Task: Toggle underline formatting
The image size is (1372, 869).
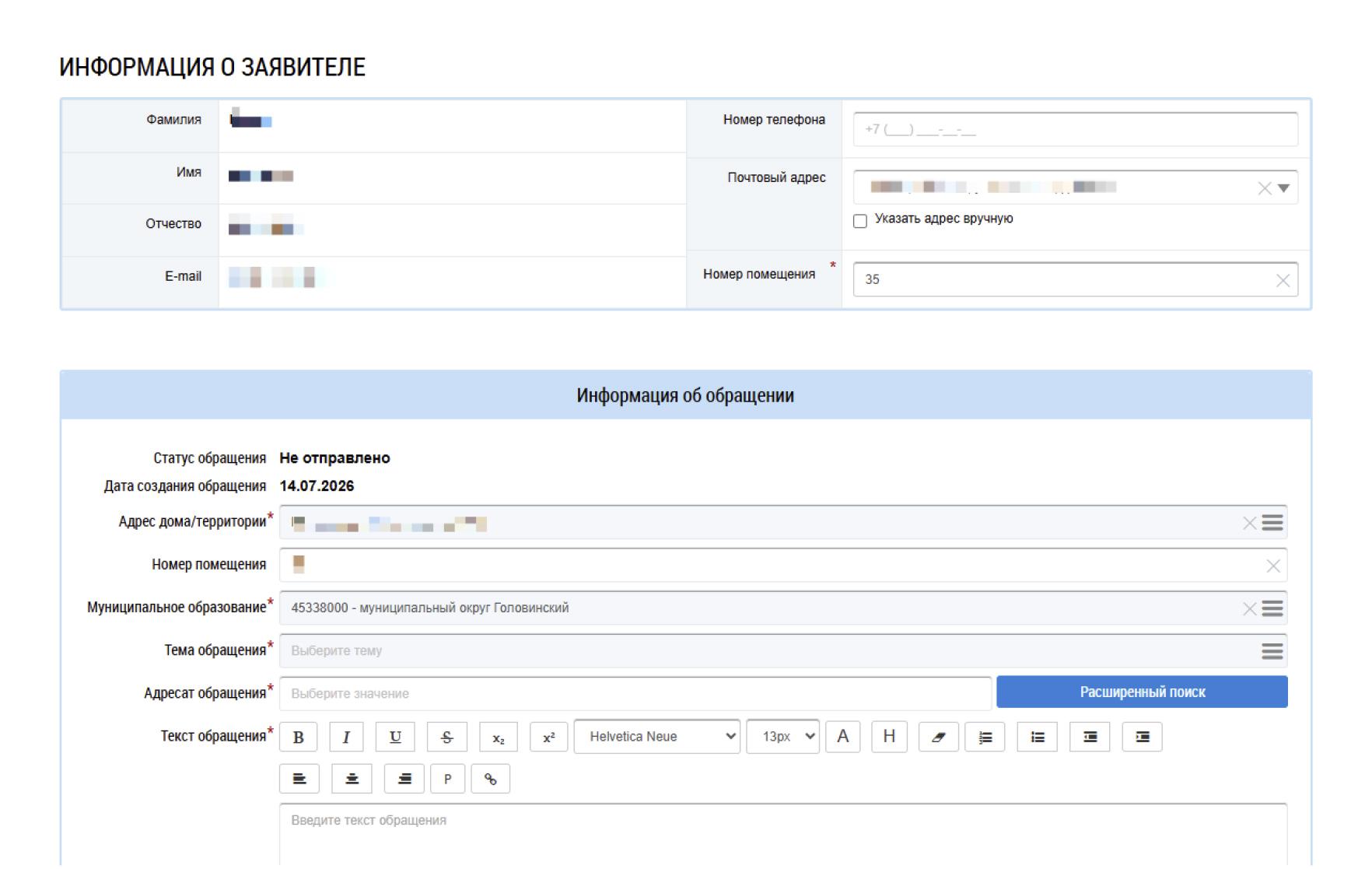Action: pyautogui.click(x=396, y=737)
